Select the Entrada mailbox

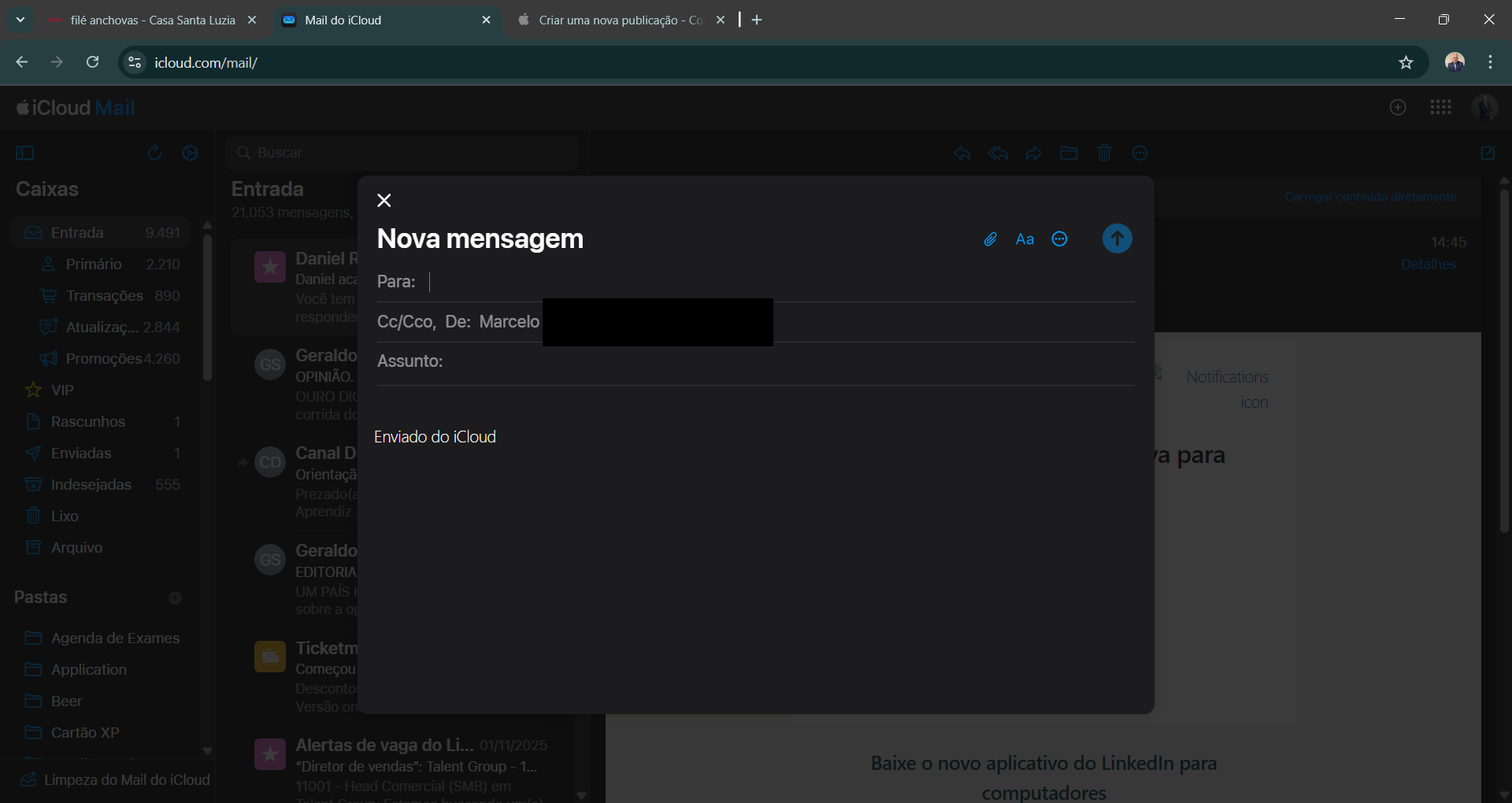[101, 233]
